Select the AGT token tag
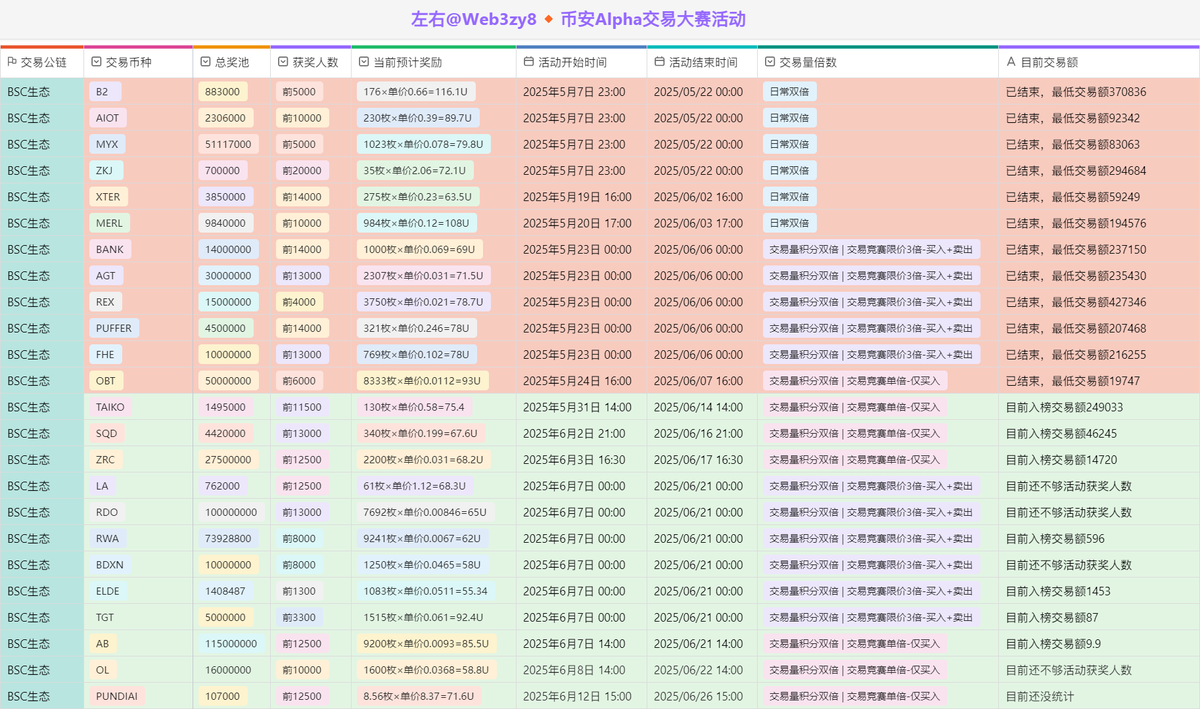 click(107, 276)
